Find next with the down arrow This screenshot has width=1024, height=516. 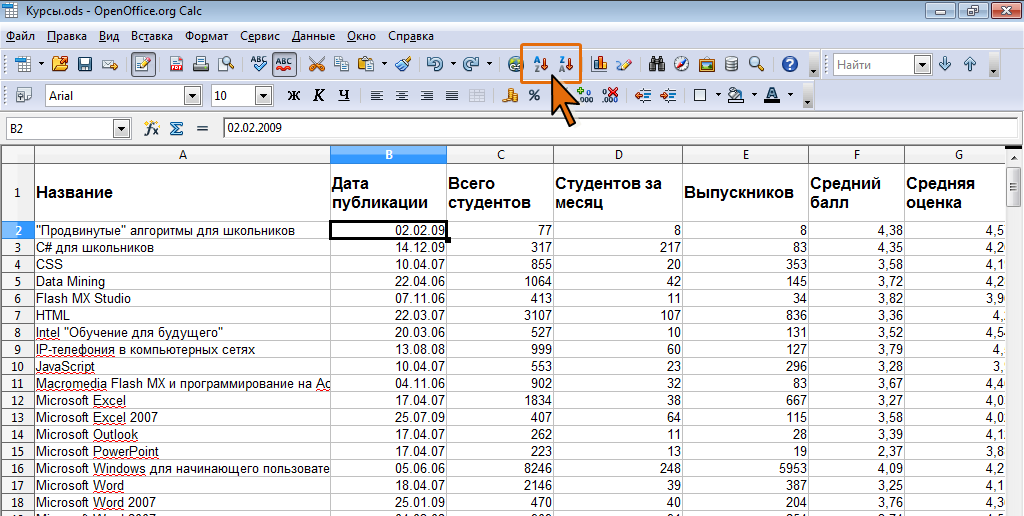[x=944, y=64]
